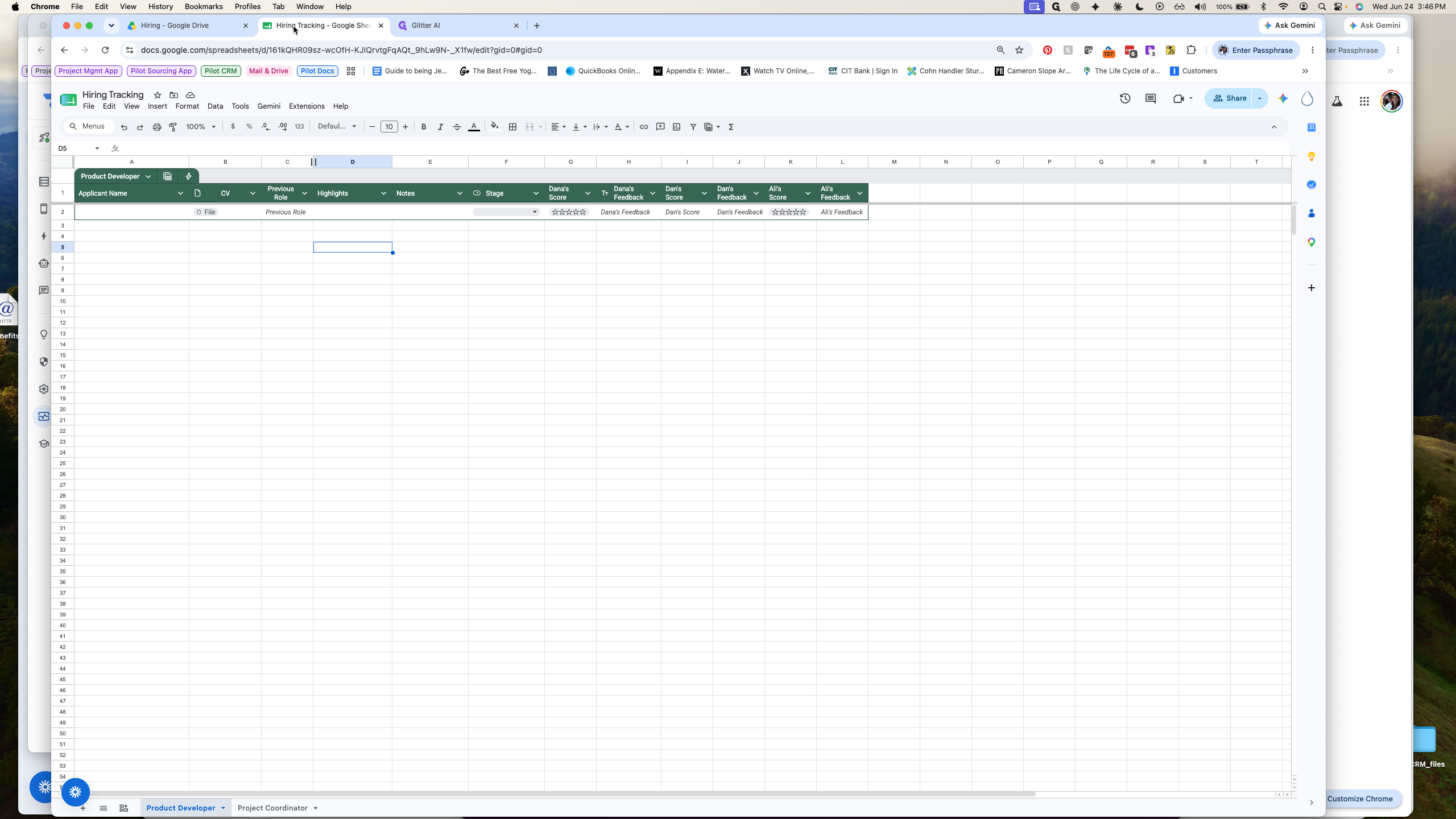The image size is (1456, 819).
Task: Open the Share options dropdown arrow
Action: (1260, 98)
